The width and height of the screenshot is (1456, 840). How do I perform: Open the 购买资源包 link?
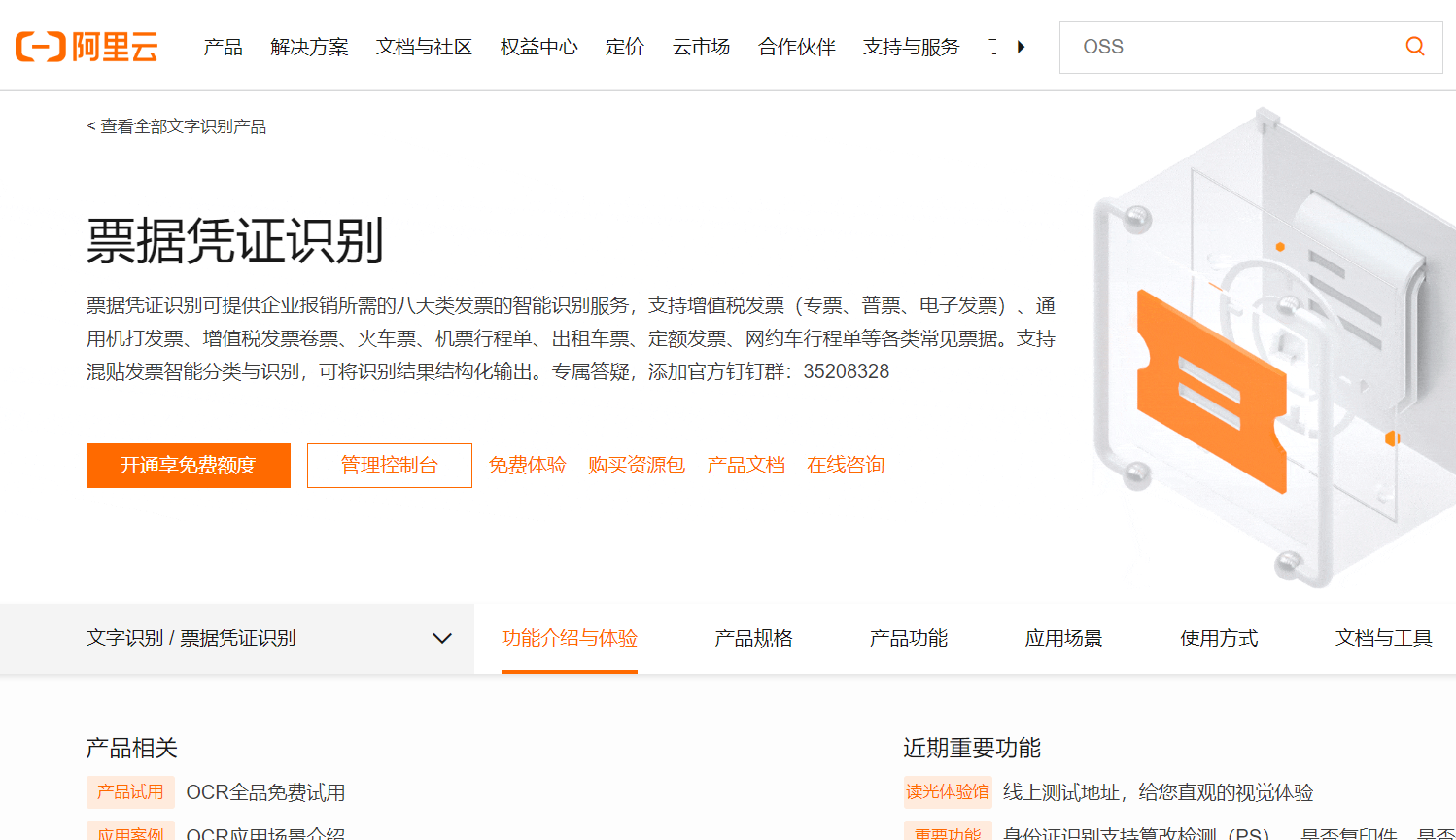click(x=637, y=466)
